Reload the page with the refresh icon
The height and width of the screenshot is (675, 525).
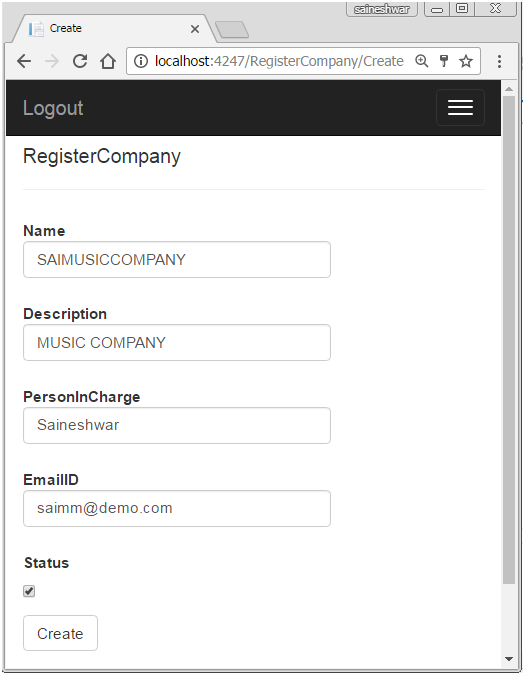(x=80, y=61)
